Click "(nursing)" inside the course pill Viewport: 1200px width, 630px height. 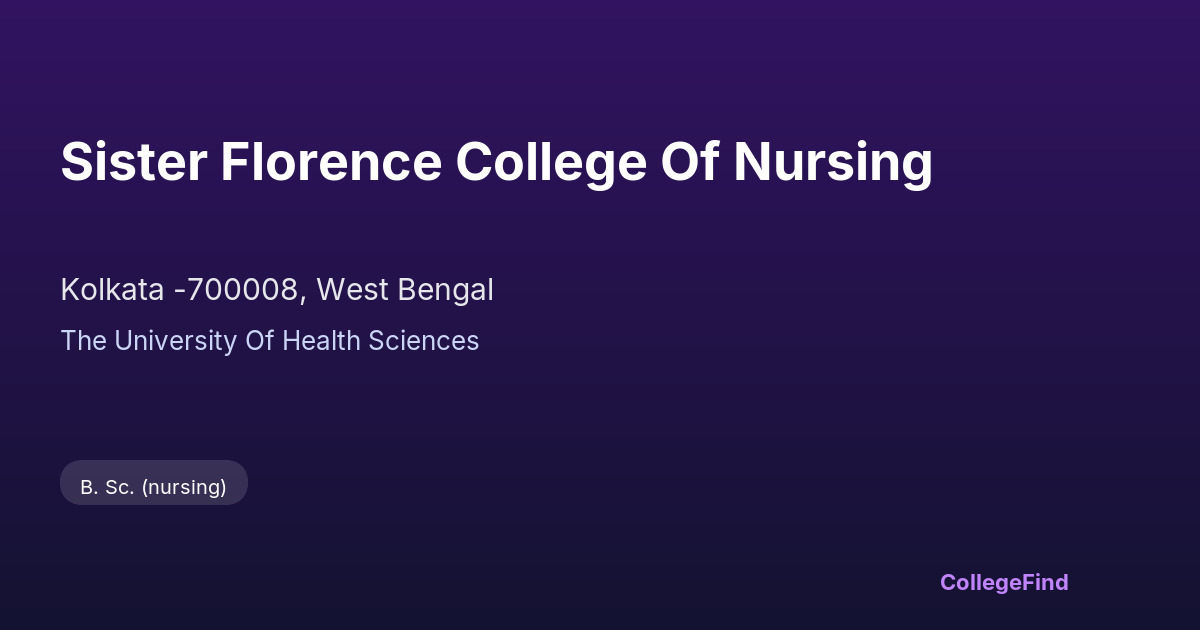click(x=184, y=487)
